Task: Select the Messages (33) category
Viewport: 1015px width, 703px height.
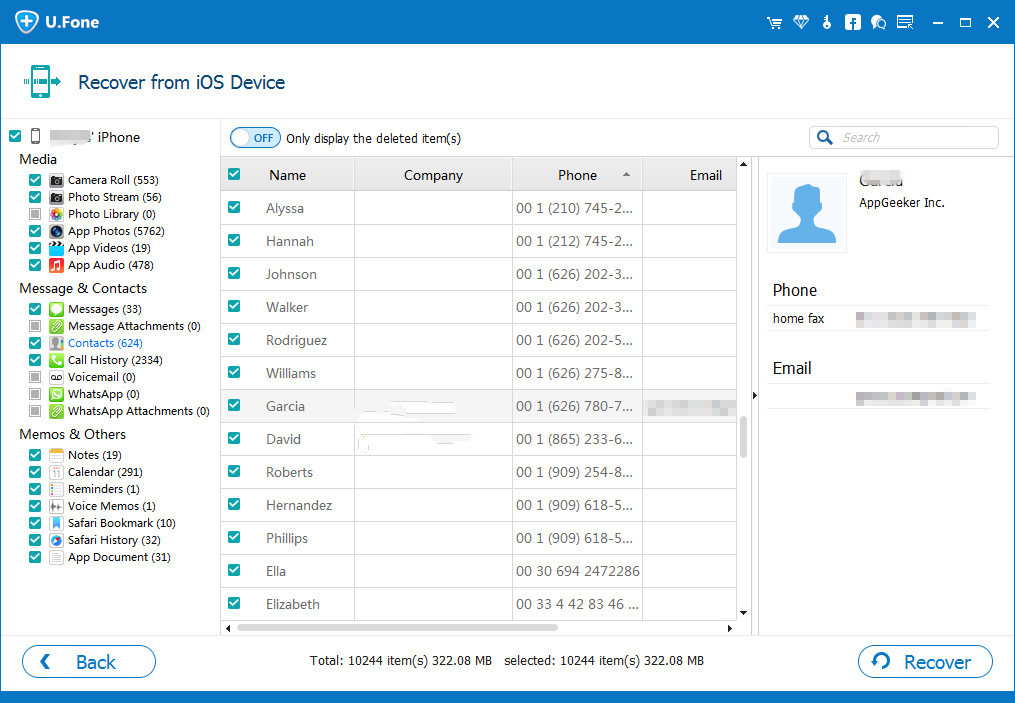Action: 105,309
